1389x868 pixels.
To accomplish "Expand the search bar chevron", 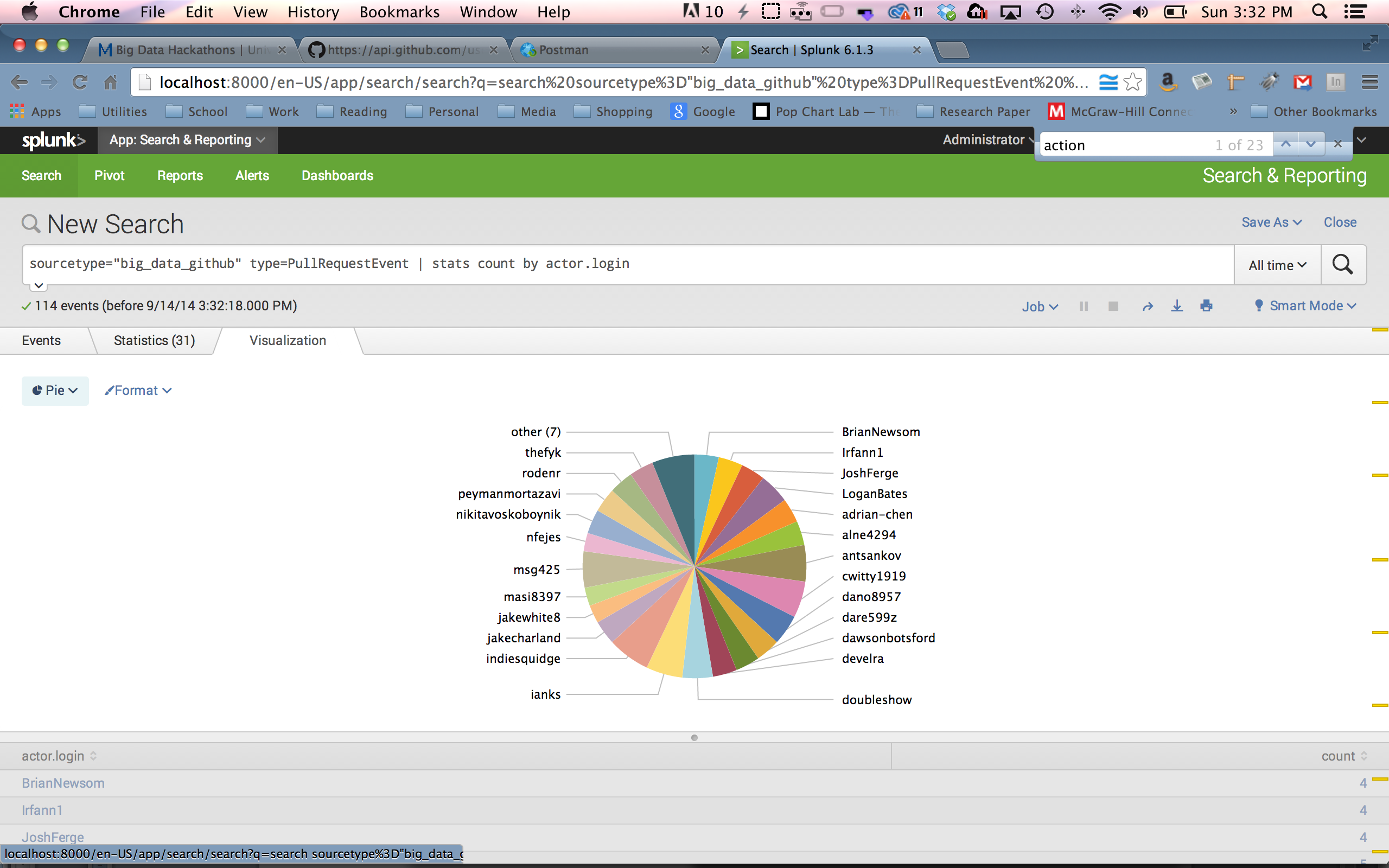I will click(x=39, y=285).
